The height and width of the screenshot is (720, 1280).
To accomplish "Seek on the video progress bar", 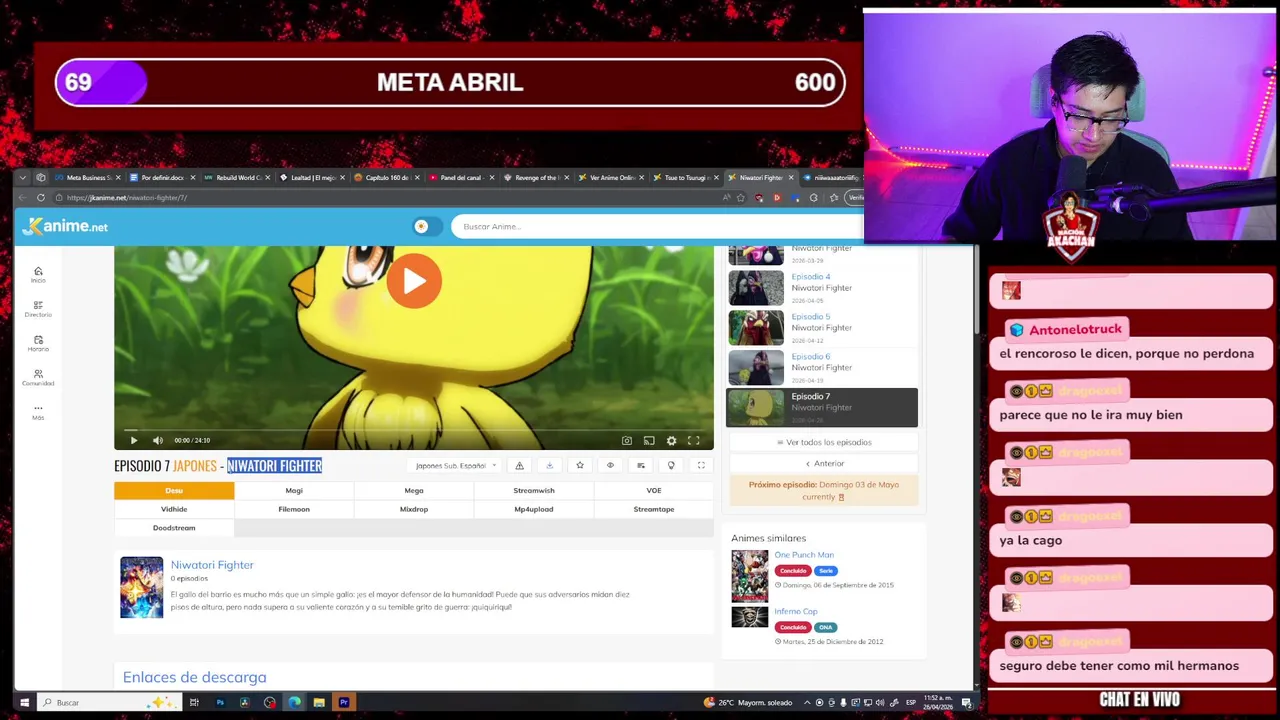I will pyautogui.click(x=414, y=429).
